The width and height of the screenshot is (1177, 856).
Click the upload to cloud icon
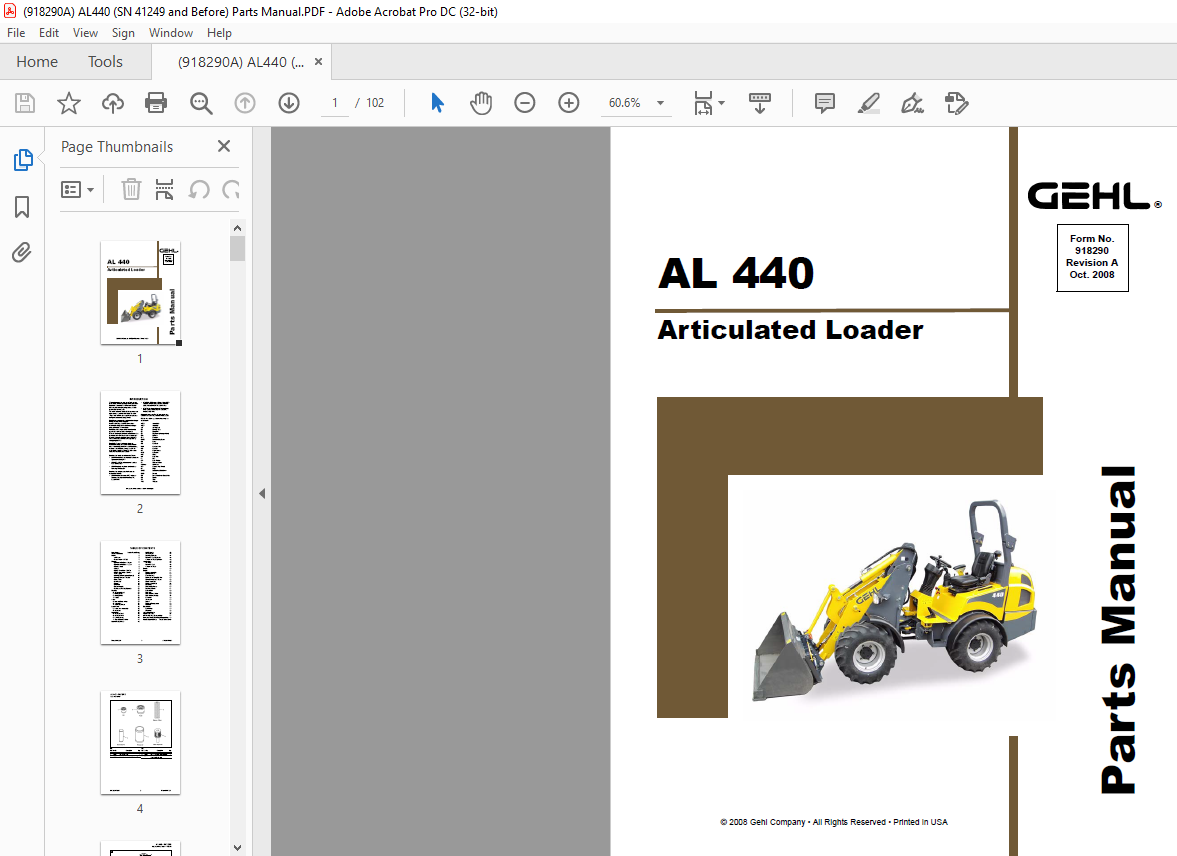[113, 103]
